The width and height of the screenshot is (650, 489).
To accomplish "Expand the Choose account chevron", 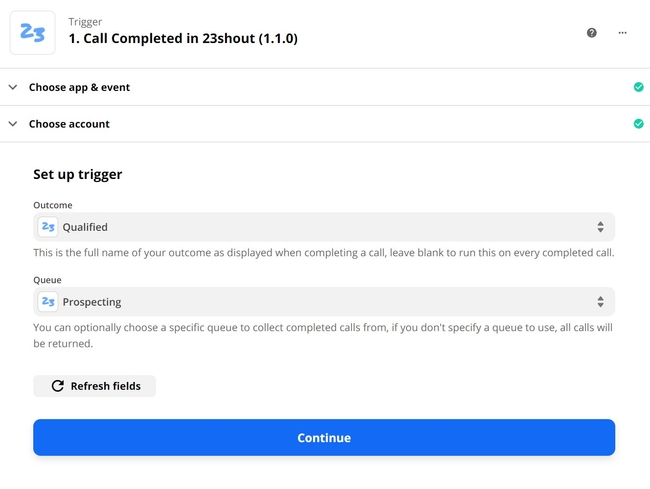I will [x=13, y=123].
